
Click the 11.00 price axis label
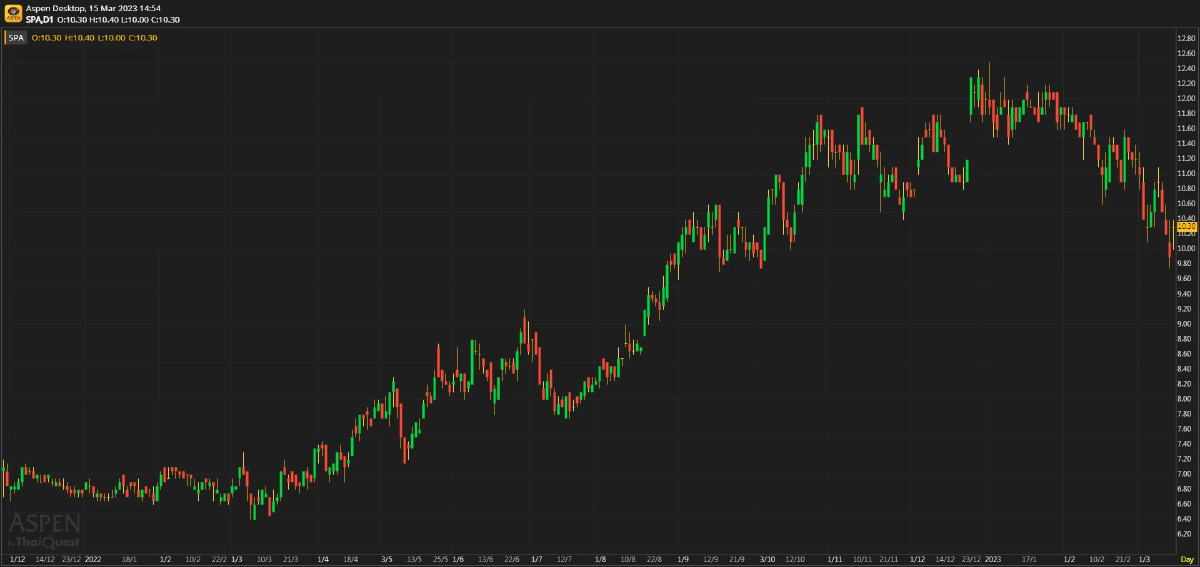coord(1186,173)
